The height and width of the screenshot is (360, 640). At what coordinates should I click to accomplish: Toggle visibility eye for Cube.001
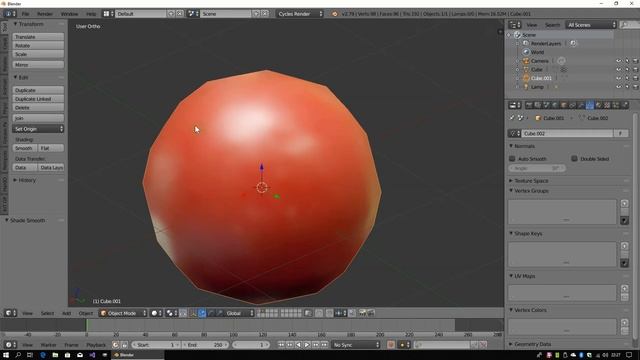point(618,78)
